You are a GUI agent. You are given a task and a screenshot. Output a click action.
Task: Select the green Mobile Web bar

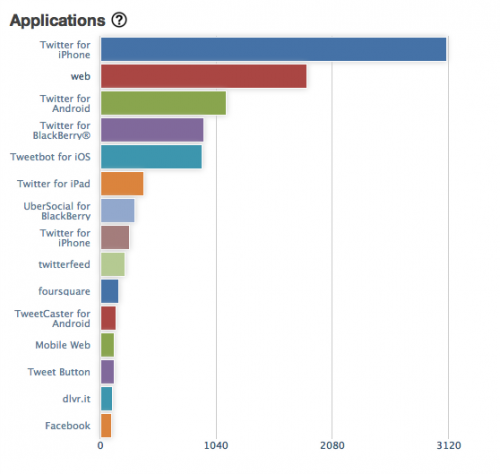(x=107, y=345)
